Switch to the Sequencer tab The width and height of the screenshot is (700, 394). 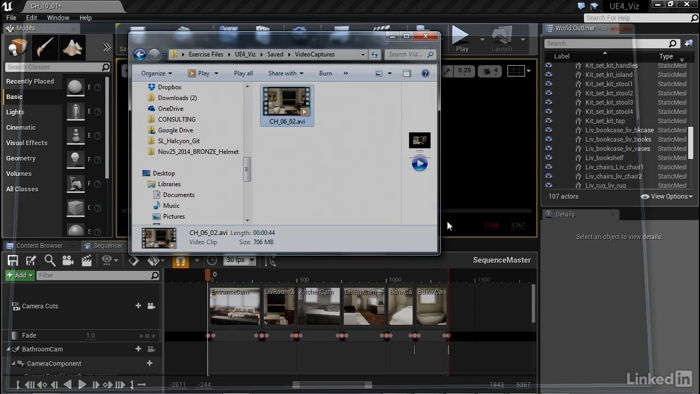click(x=103, y=245)
